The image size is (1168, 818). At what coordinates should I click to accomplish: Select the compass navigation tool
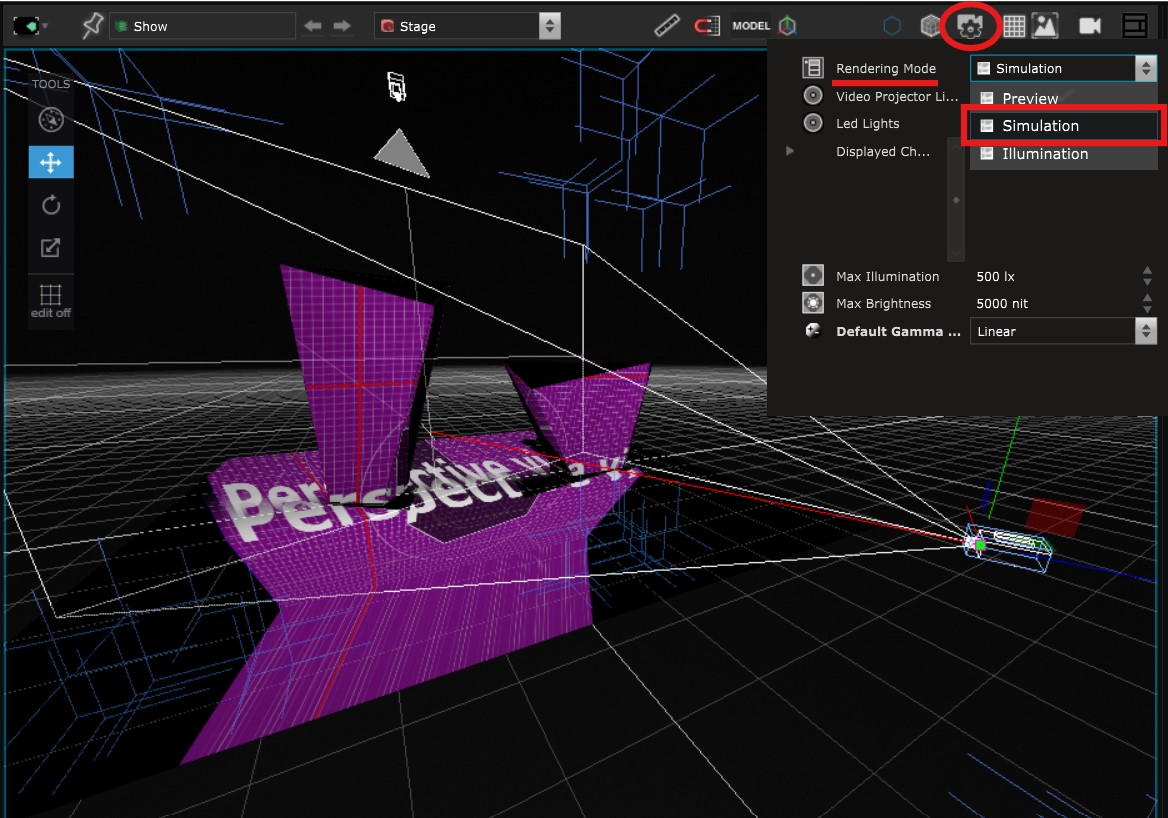(x=50, y=120)
